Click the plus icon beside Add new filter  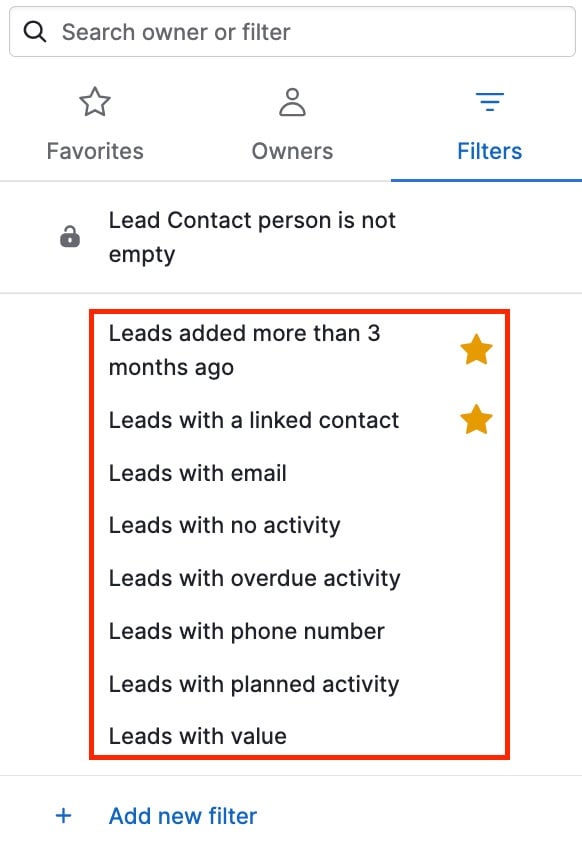click(x=63, y=816)
